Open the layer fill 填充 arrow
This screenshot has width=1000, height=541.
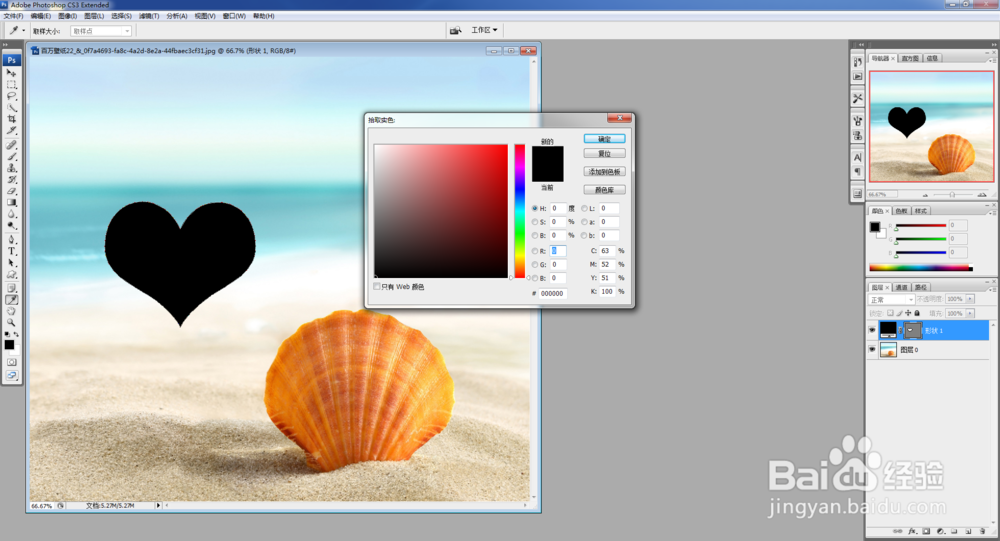(x=970, y=313)
